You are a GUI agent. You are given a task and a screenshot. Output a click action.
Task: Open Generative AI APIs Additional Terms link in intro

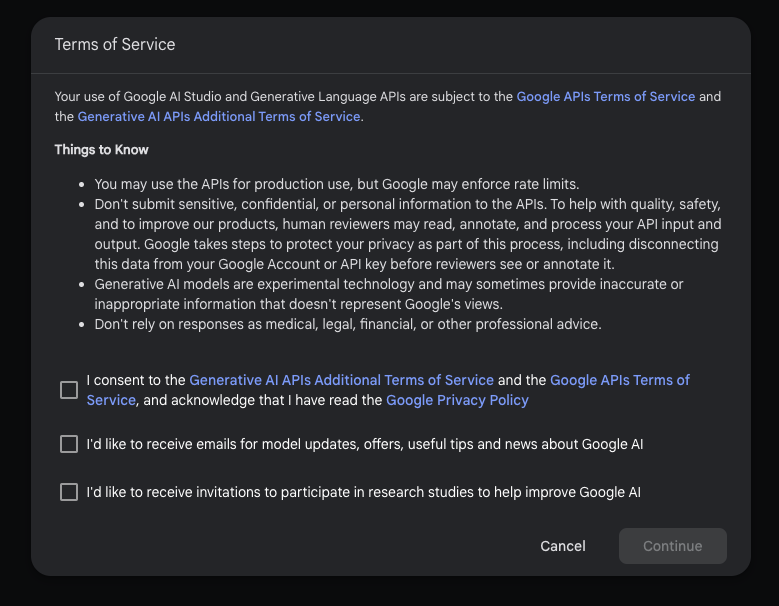(x=219, y=117)
